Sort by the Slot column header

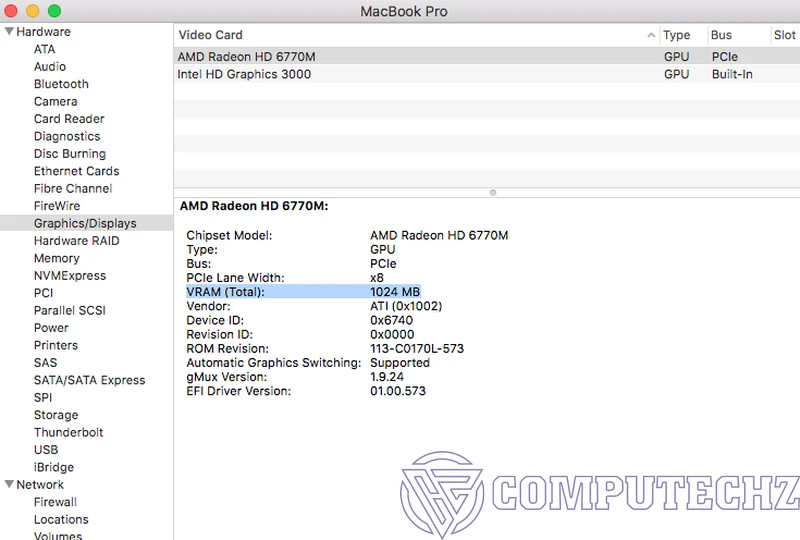click(x=784, y=35)
